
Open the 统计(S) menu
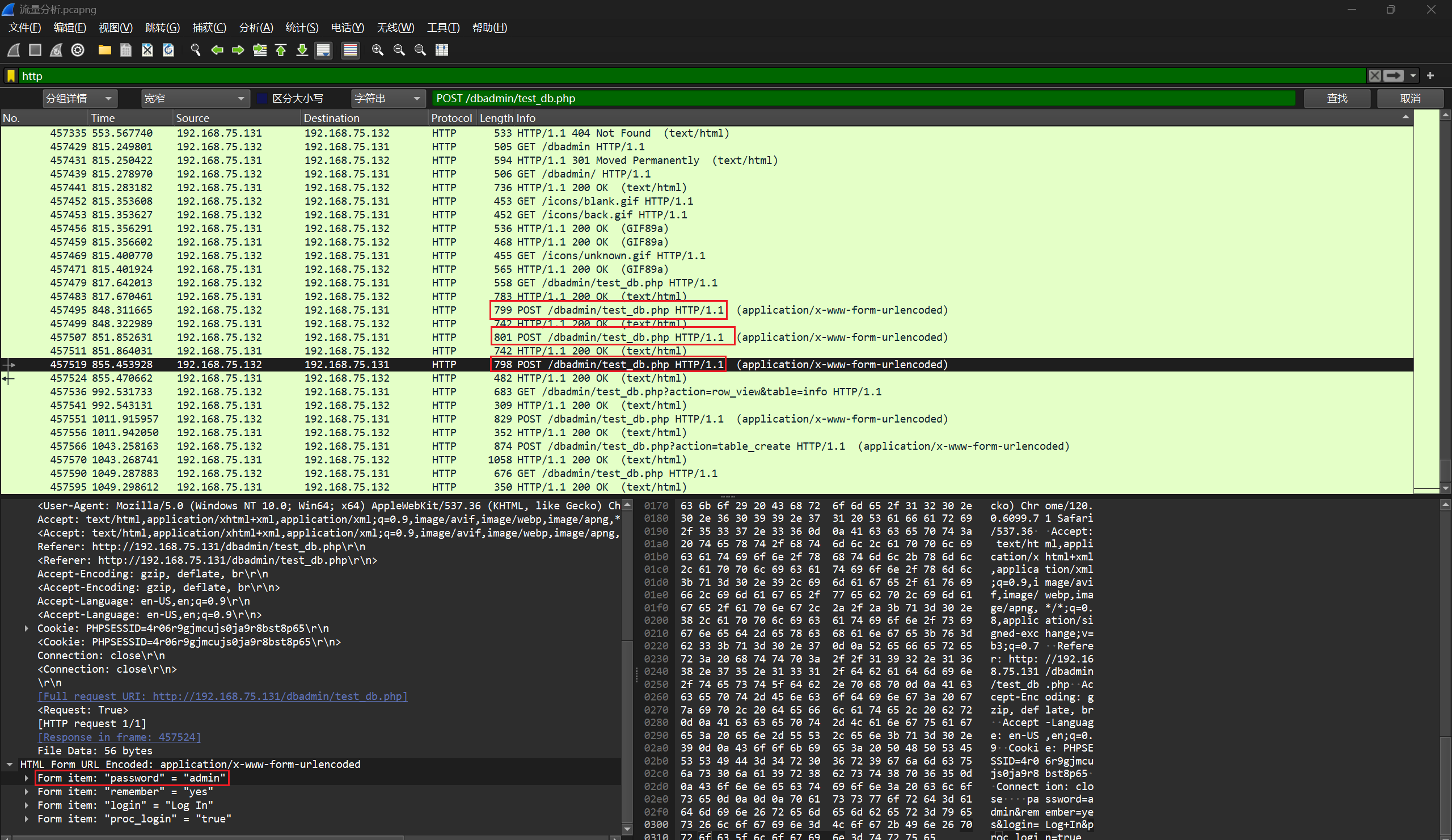[x=301, y=28]
